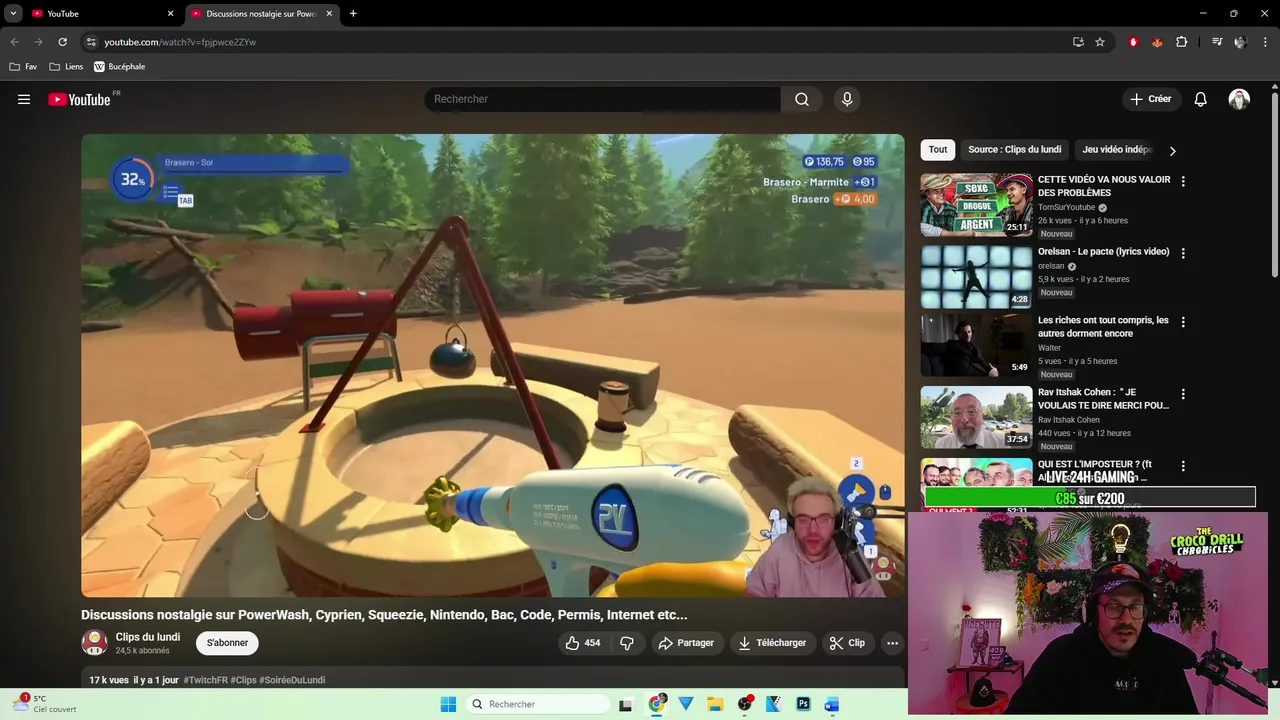The image size is (1280, 720).
Task: Click the PowerWash video player
Action: pos(493,365)
